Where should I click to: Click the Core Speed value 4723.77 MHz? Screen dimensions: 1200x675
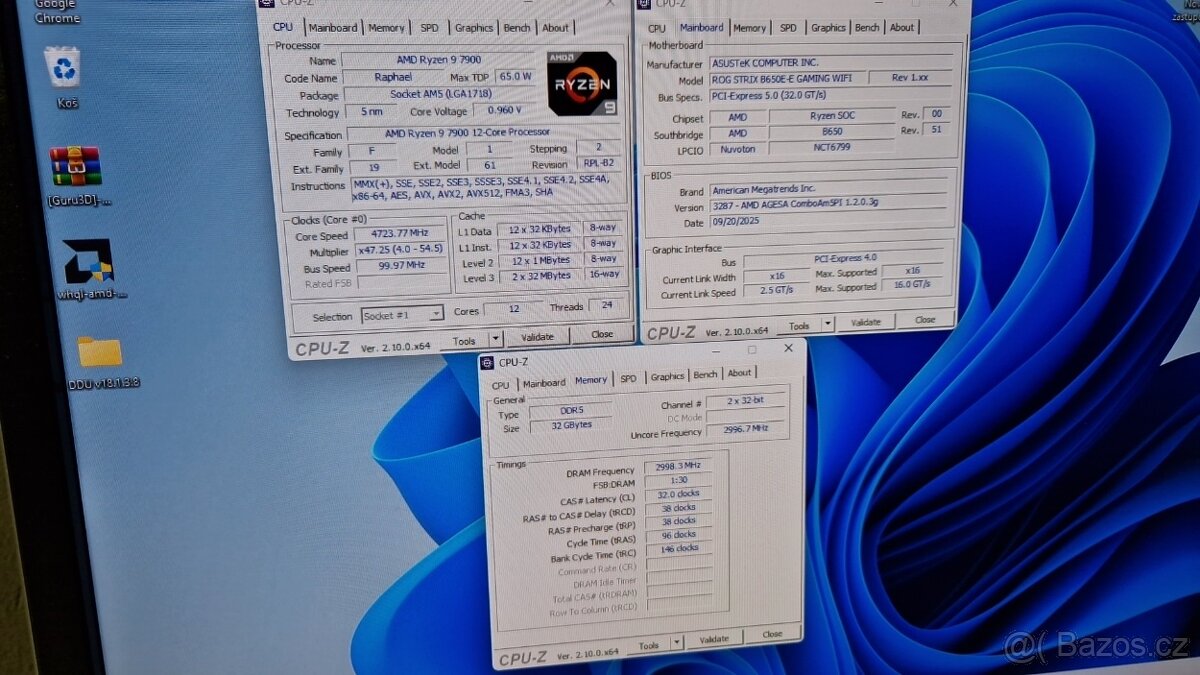click(x=400, y=235)
